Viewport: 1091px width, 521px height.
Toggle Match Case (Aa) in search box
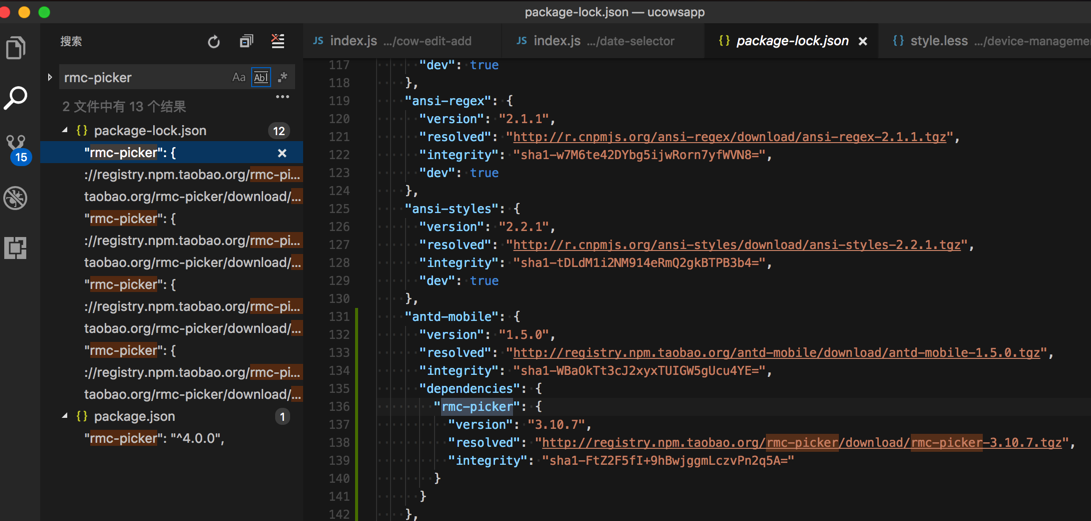coord(239,77)
